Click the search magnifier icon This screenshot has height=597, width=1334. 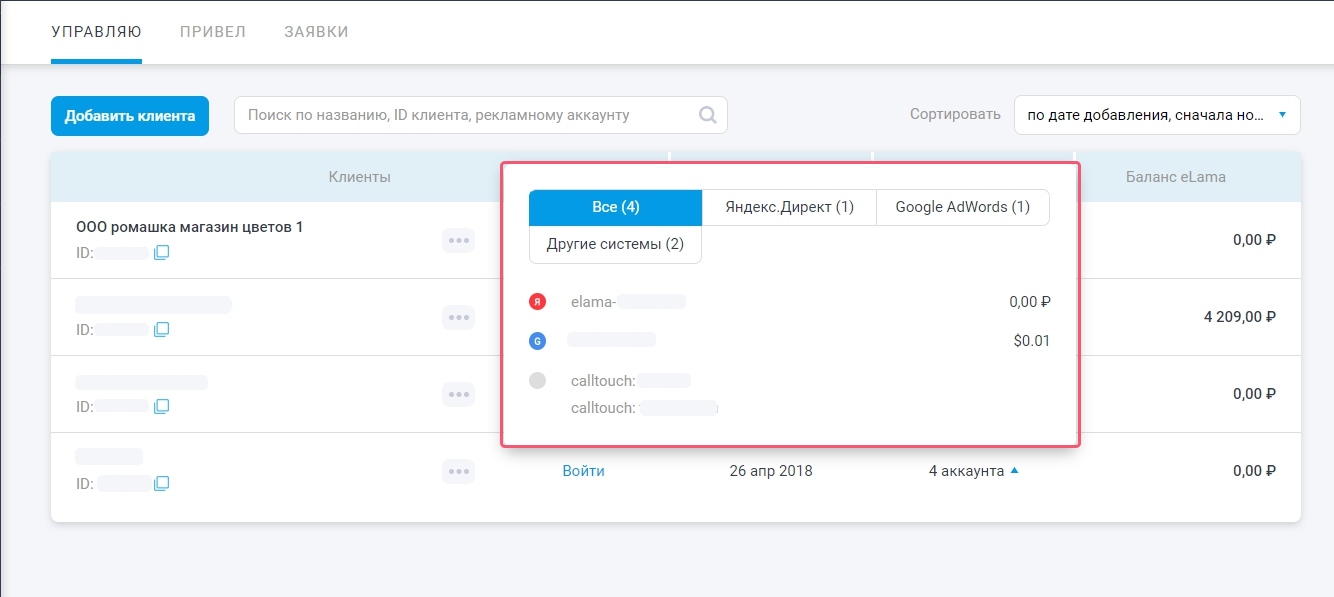[x=708, y=115]
